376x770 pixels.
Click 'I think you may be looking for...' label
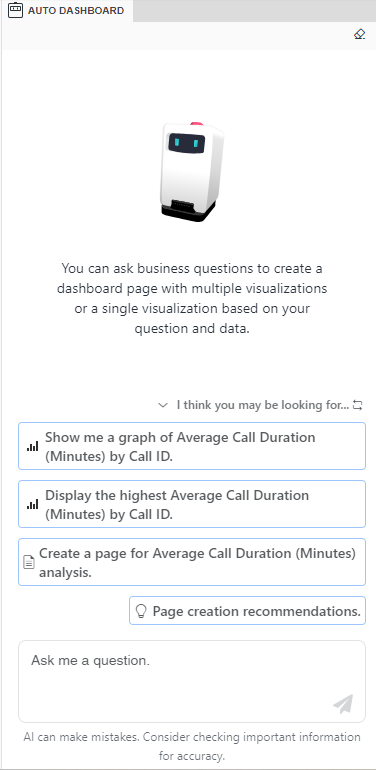click(263, 406)
